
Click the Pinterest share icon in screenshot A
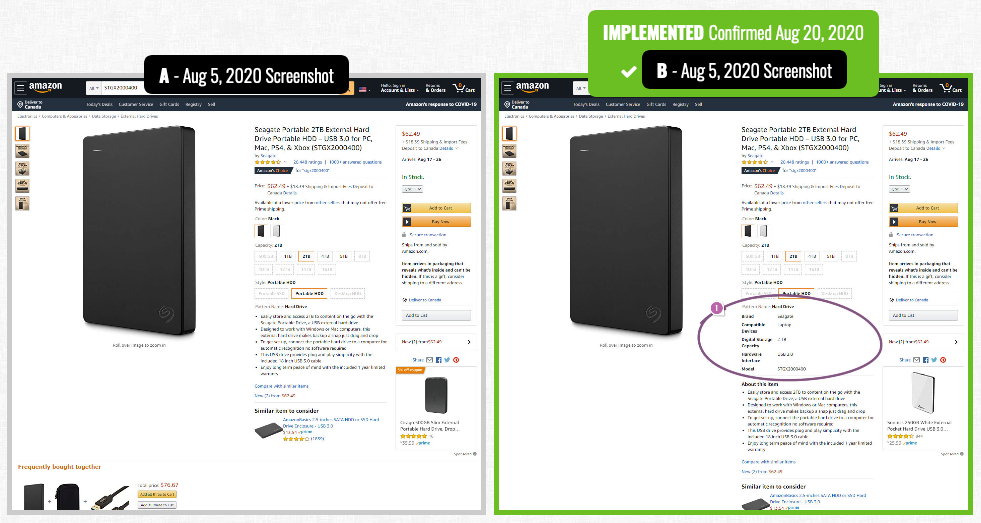click(456, 360)
